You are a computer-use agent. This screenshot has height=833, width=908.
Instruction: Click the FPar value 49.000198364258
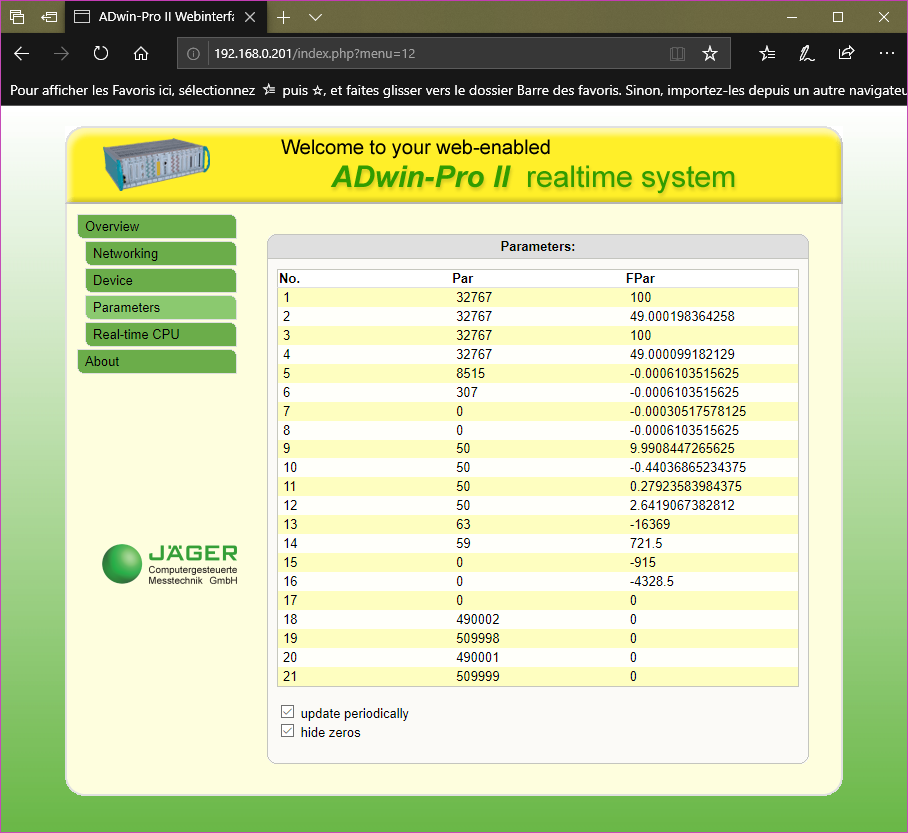pos(682,316)
